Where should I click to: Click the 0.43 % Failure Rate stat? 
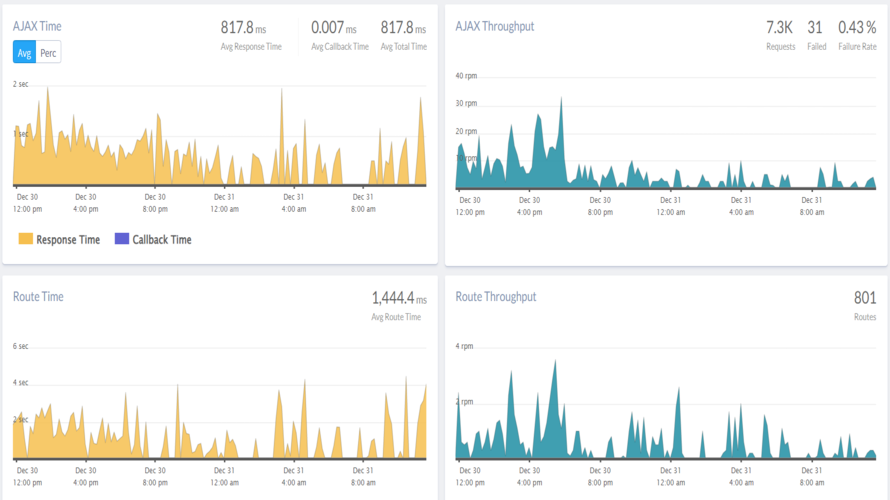point(857,35)
